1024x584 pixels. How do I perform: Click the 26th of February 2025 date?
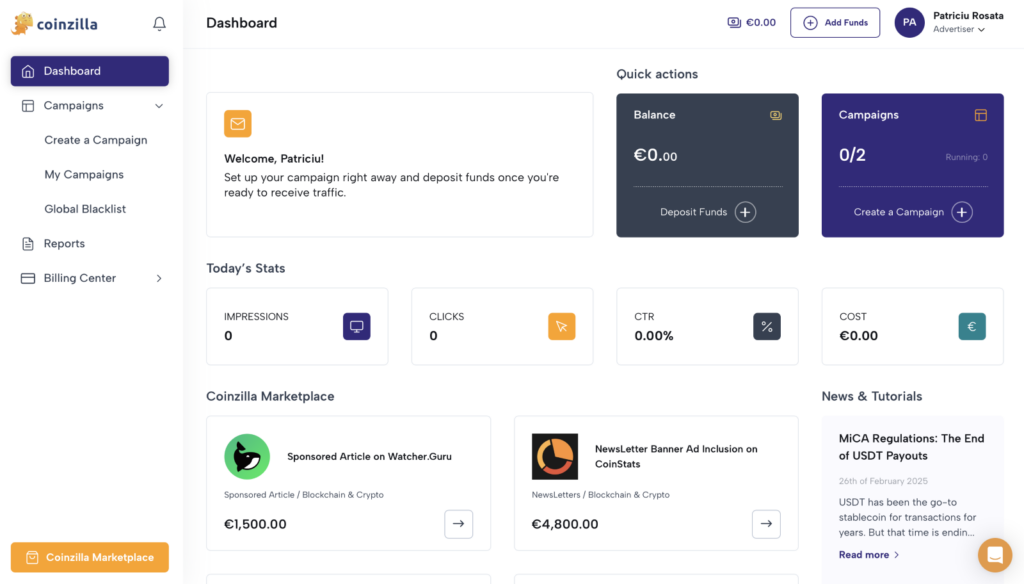(883, 481)
